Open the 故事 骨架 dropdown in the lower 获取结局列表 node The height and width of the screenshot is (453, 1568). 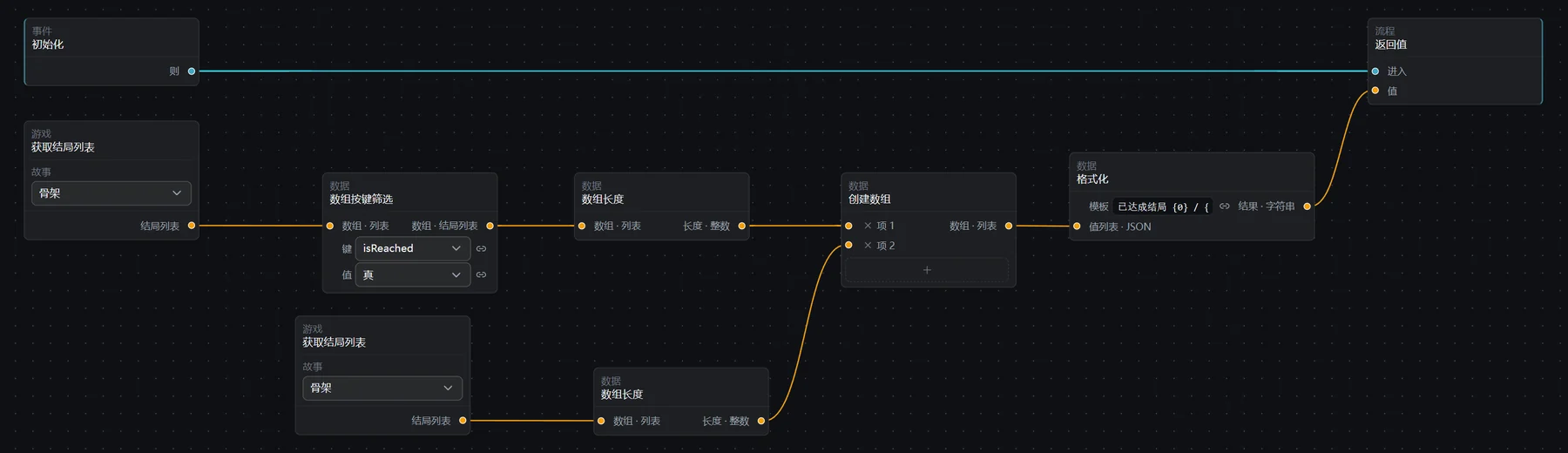(382, 389)
